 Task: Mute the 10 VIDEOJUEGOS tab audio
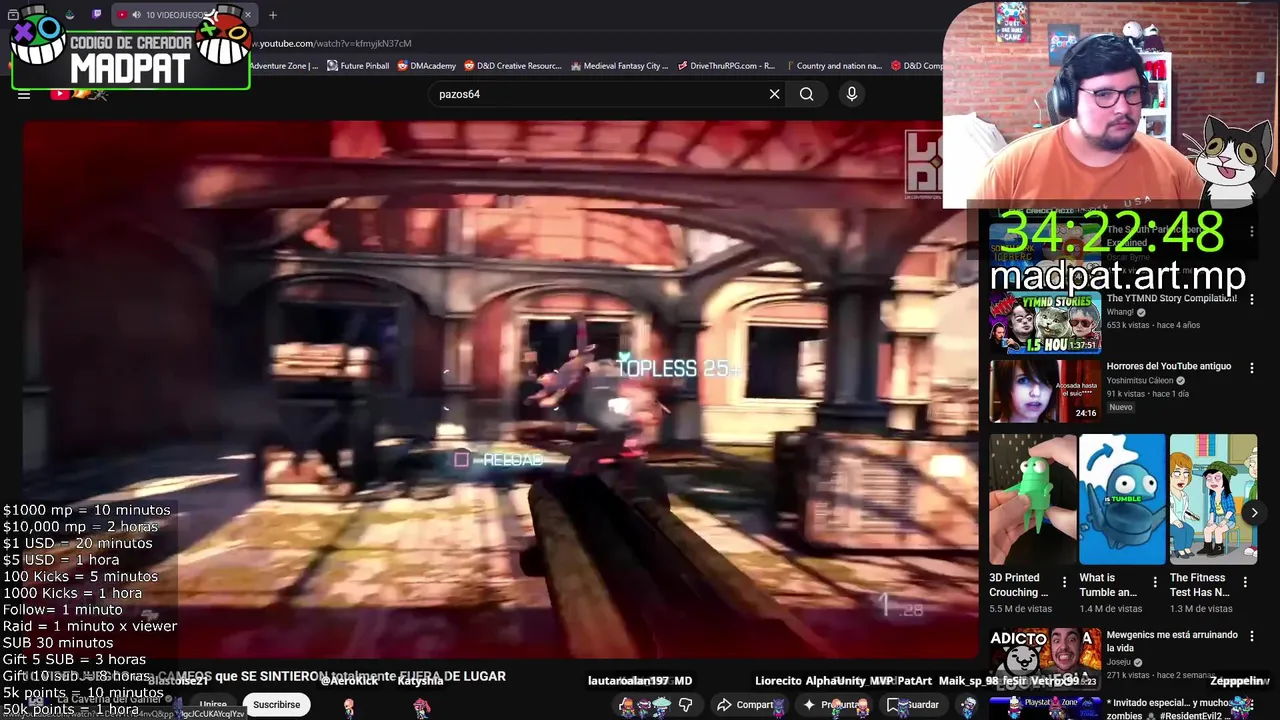coord(136,15)
